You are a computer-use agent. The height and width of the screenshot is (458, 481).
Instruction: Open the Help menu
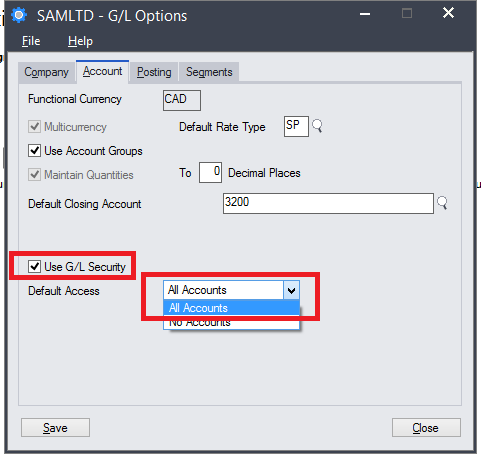pyautogui.click(x=80, y=41)
